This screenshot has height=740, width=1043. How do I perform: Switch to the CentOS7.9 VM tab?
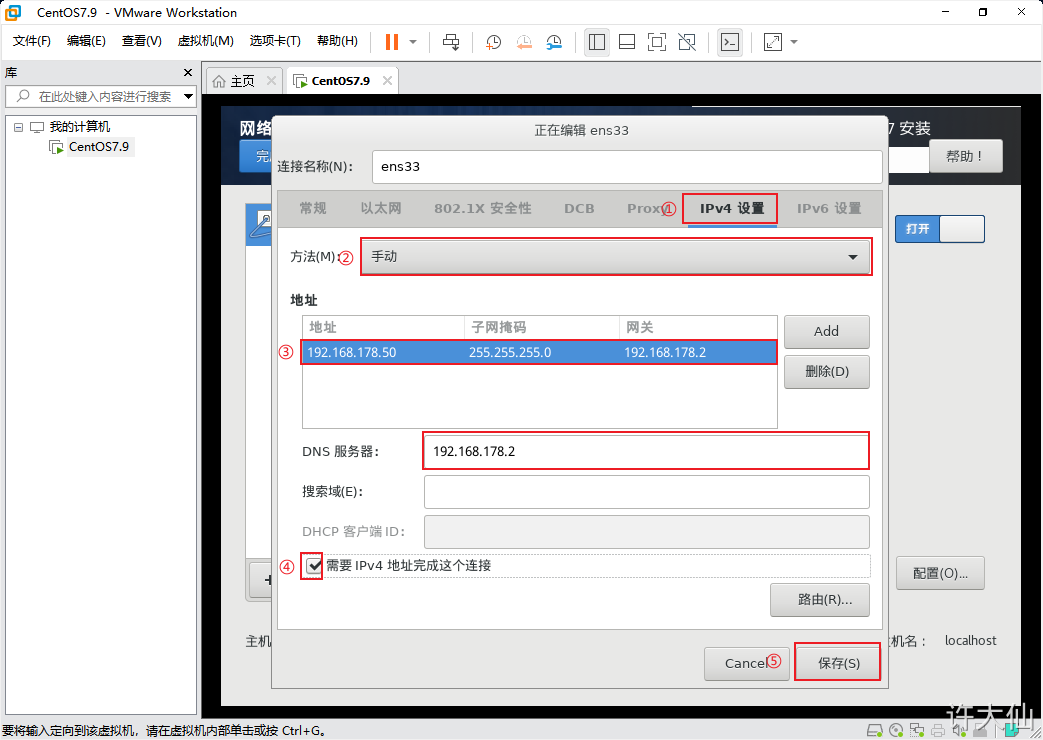340,81
